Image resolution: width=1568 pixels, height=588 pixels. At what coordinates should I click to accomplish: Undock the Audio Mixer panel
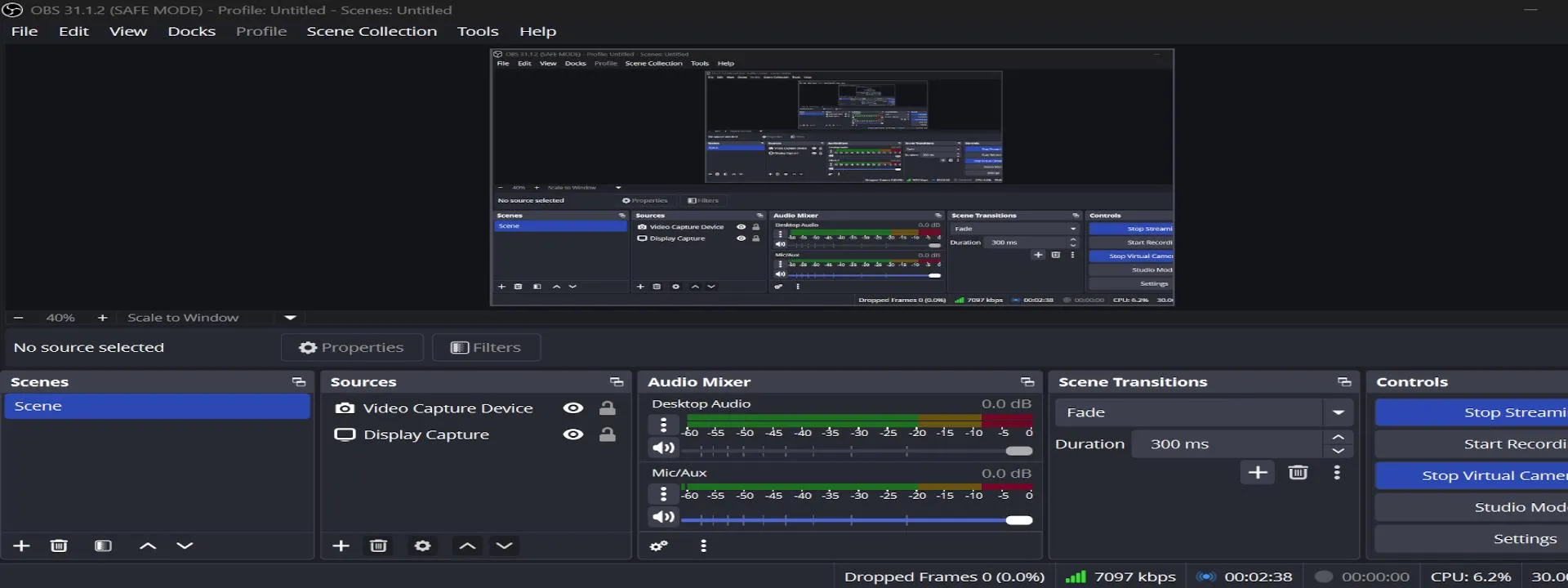[x=1027, y=382]
